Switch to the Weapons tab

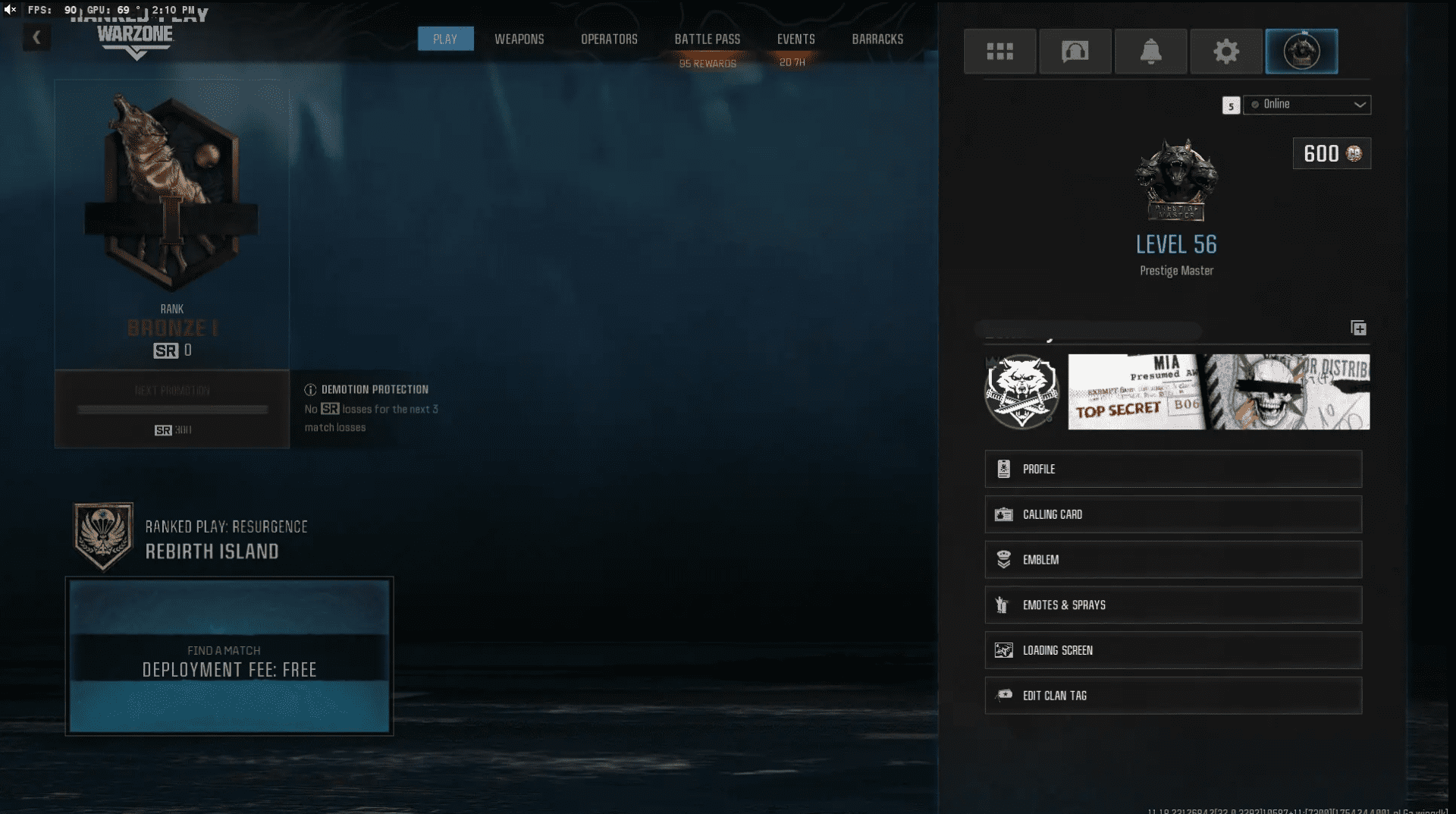[x=519, y=39]
